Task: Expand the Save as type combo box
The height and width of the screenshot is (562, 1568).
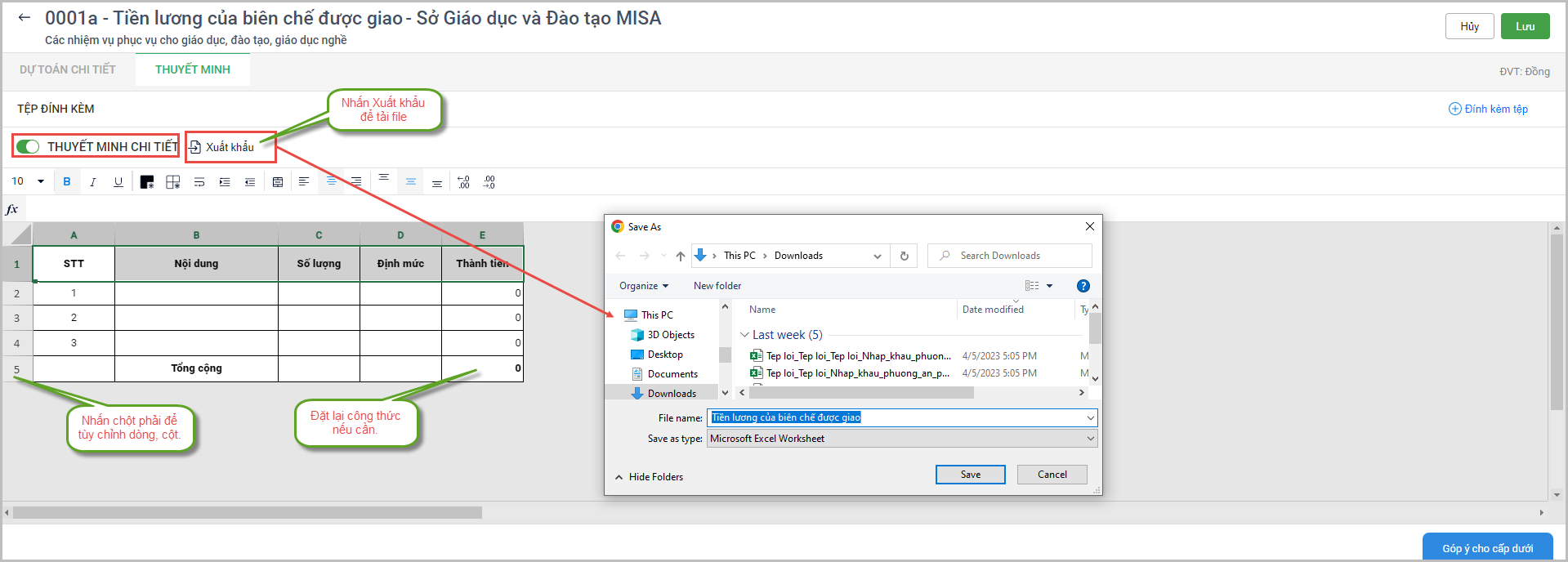Action: click(x=1090, y=439)
